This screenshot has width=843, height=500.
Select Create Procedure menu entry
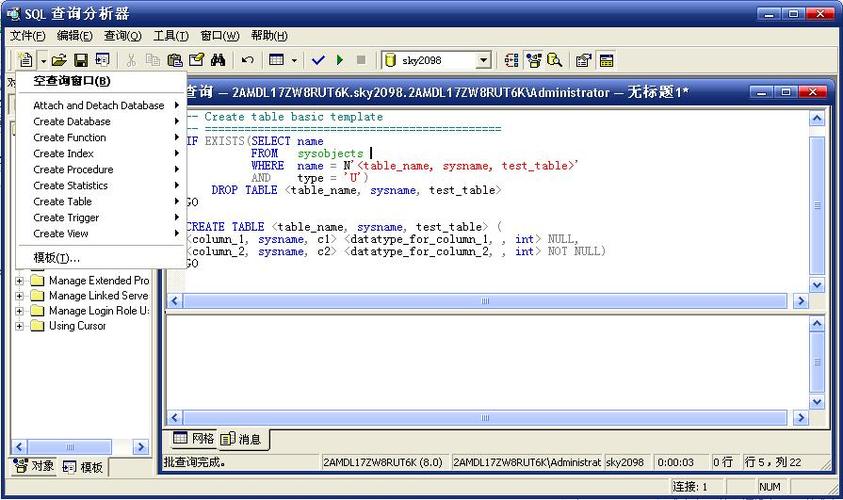pos(73,169)
